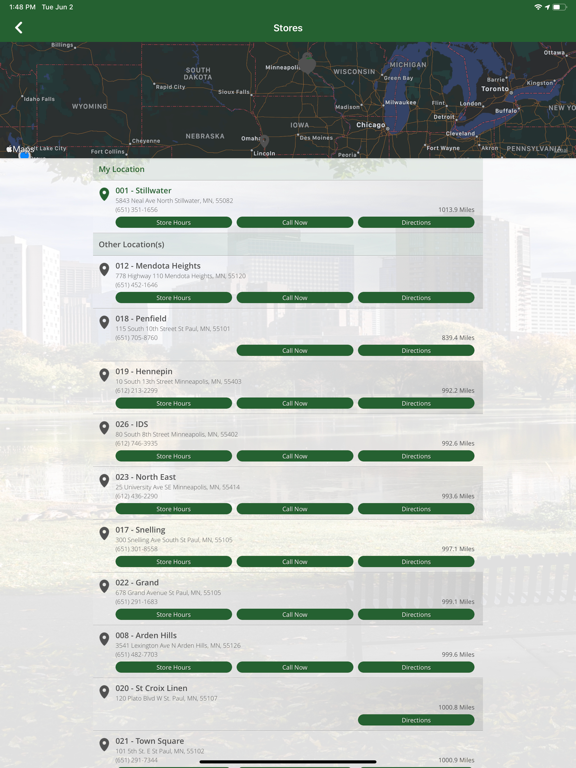
Task: Tap the battery status icon
Action: (x=559, y=7)
